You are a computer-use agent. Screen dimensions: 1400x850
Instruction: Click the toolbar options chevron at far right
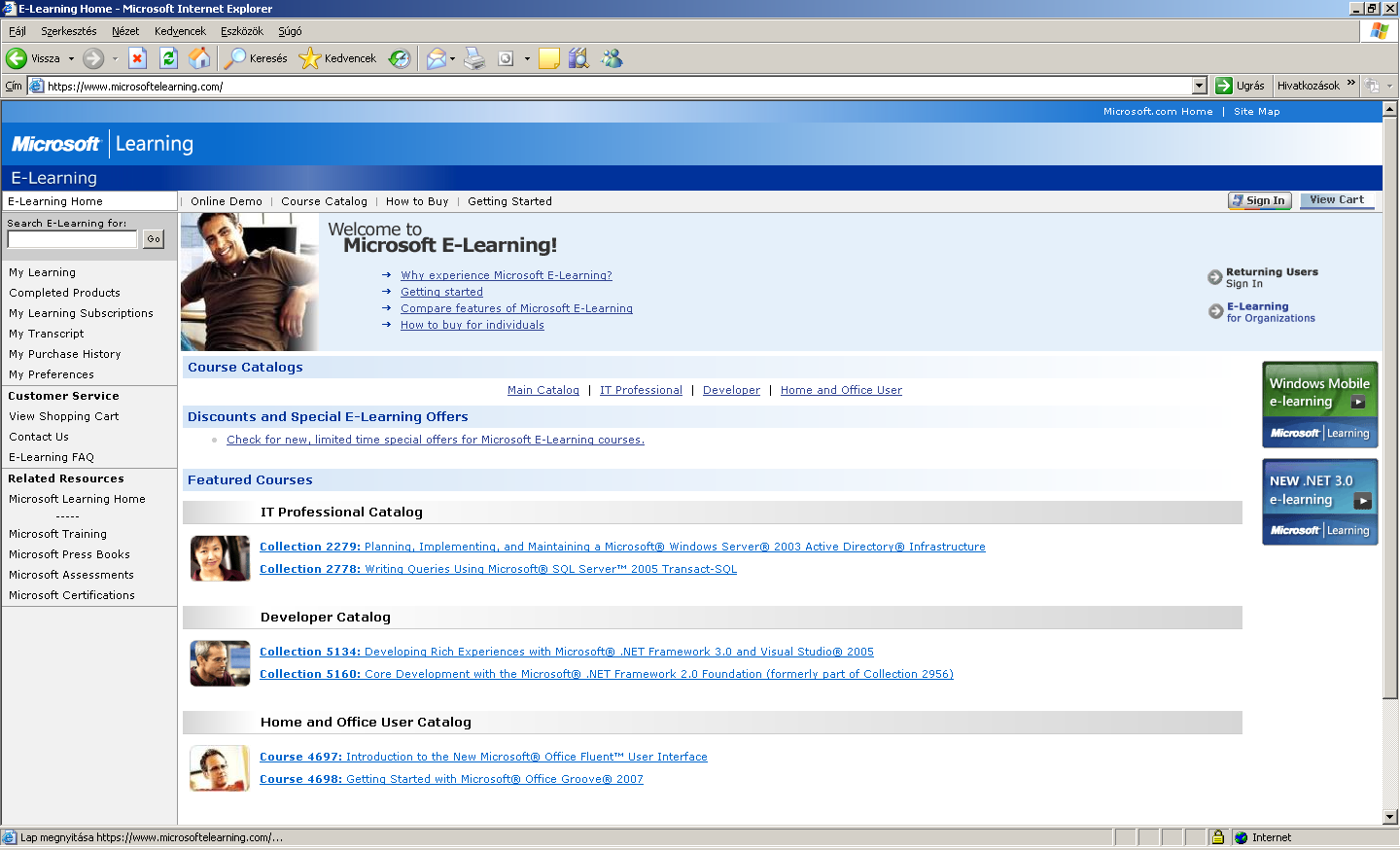coord(1389,86)
